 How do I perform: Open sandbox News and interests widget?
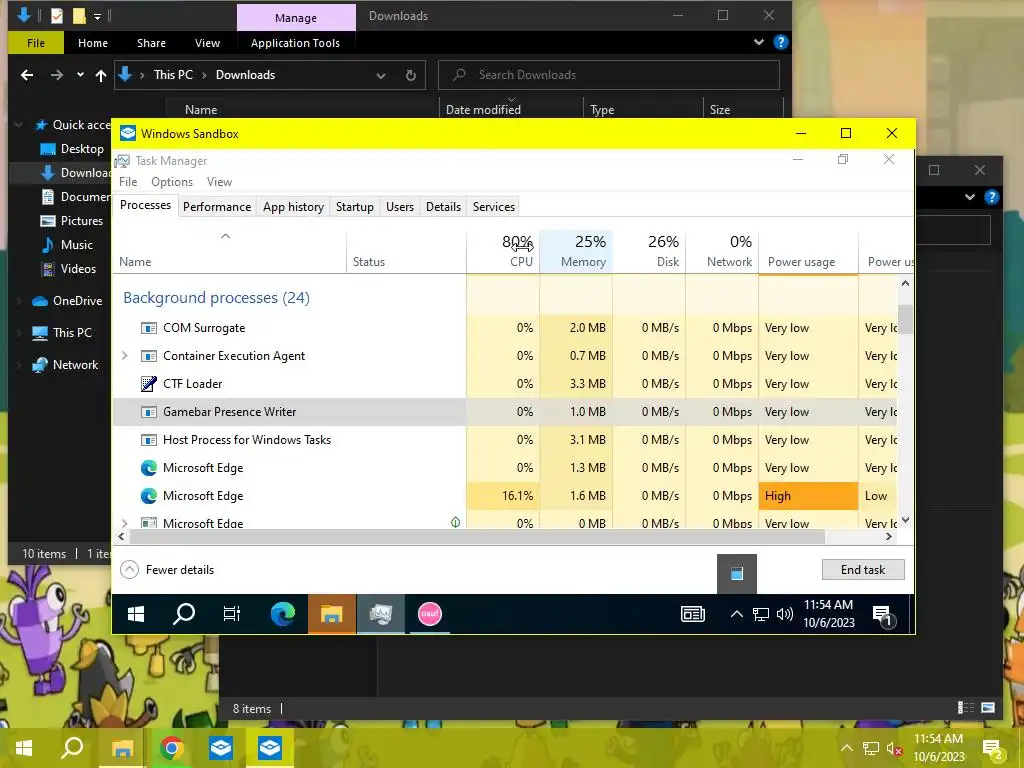pyautogui.click(x=693, y=614)
